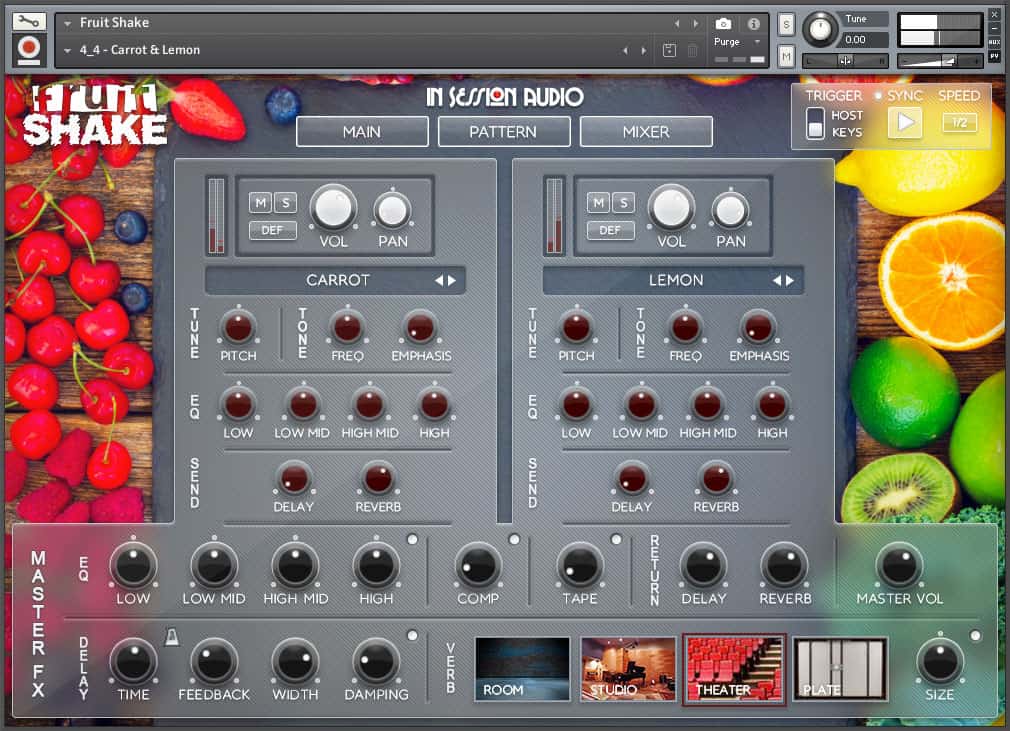Go to next instrument with right arrow
This screenshot has height=731, width=1010.
tap(696, 24)
